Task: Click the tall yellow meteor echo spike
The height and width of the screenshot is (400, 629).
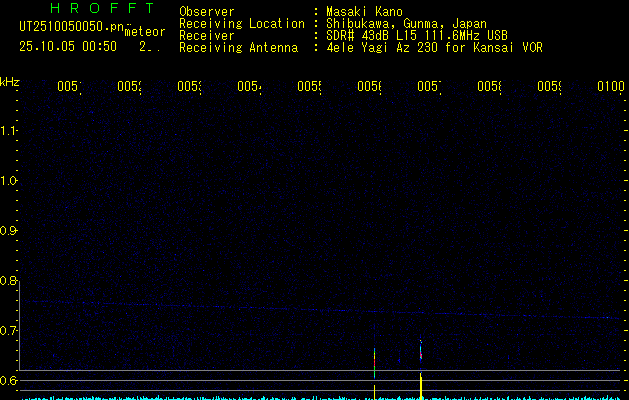Action: click(x=421, y=380)
